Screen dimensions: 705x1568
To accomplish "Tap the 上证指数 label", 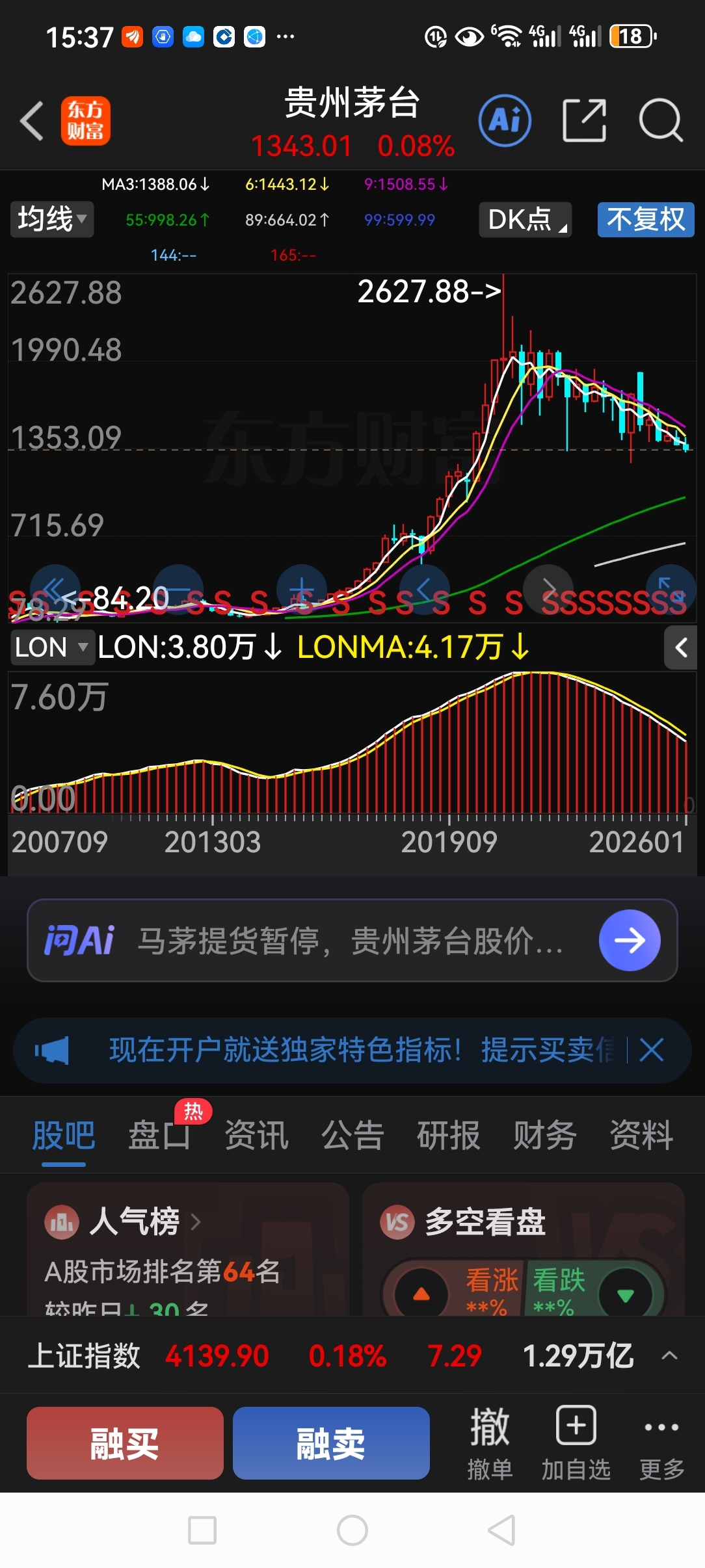I will click(84, 1356).
